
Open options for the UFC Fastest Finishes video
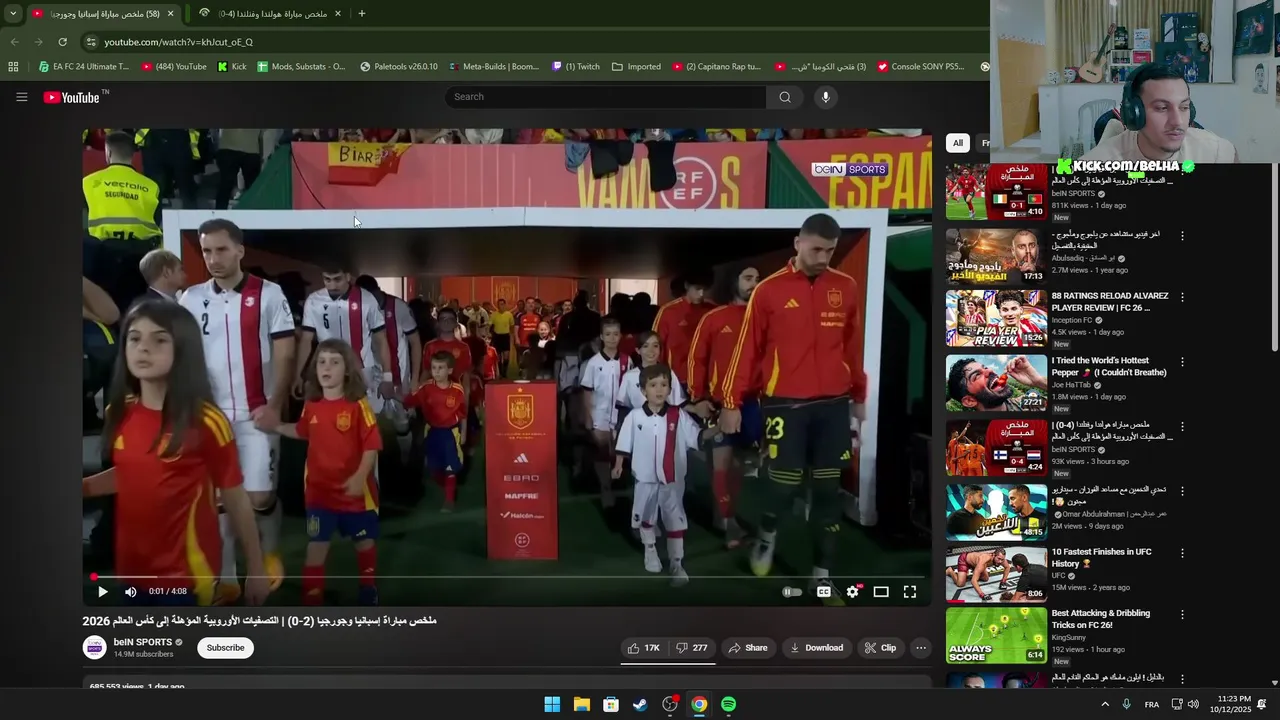[x=1182, y=553]
